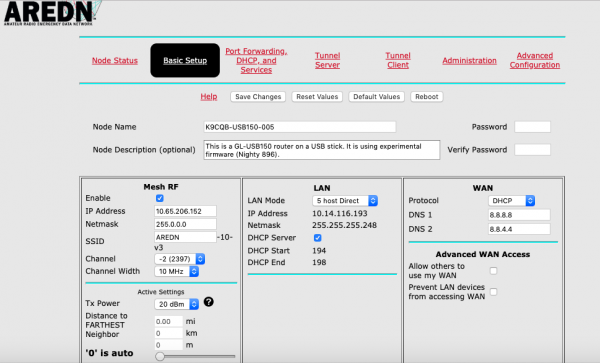600x363 pixels.
Task: Go to the Node Status page
Action: [x=115, y=60]
